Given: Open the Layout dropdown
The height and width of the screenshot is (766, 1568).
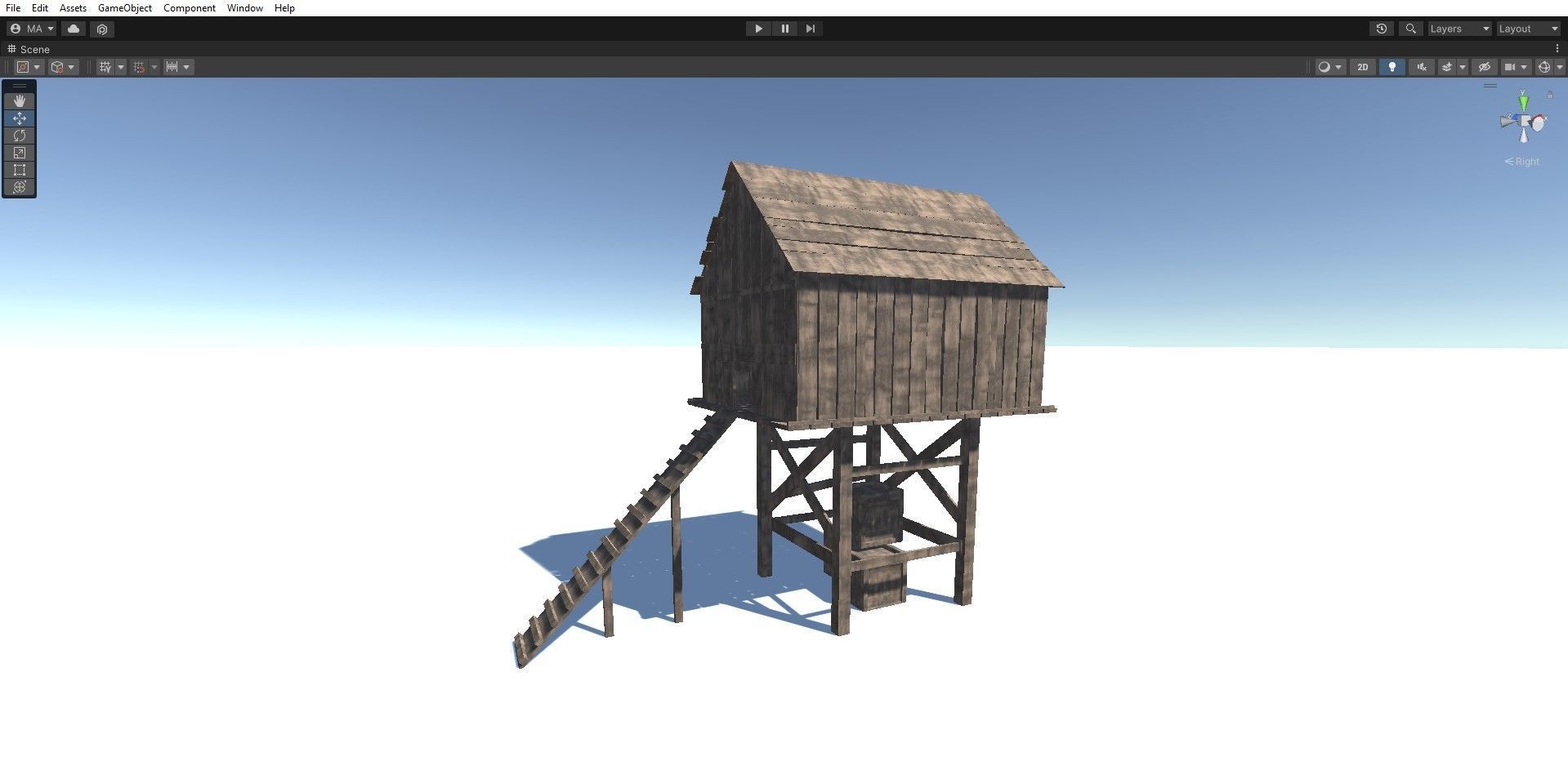Looking at the screenshot, I should pyautogui.click(x=1528, y=29).
